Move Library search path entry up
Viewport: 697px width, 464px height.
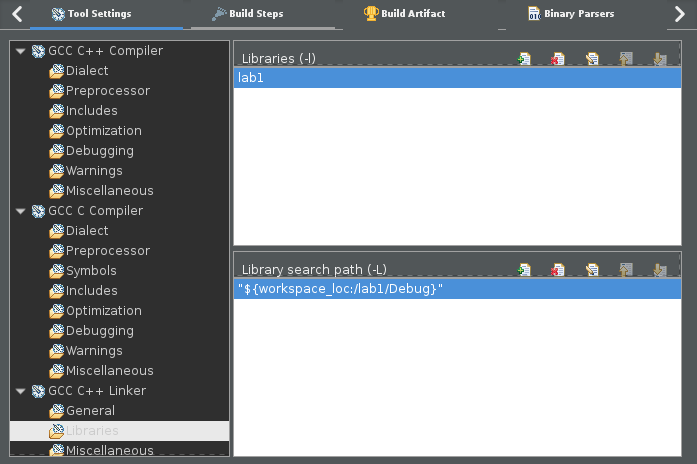626,270
